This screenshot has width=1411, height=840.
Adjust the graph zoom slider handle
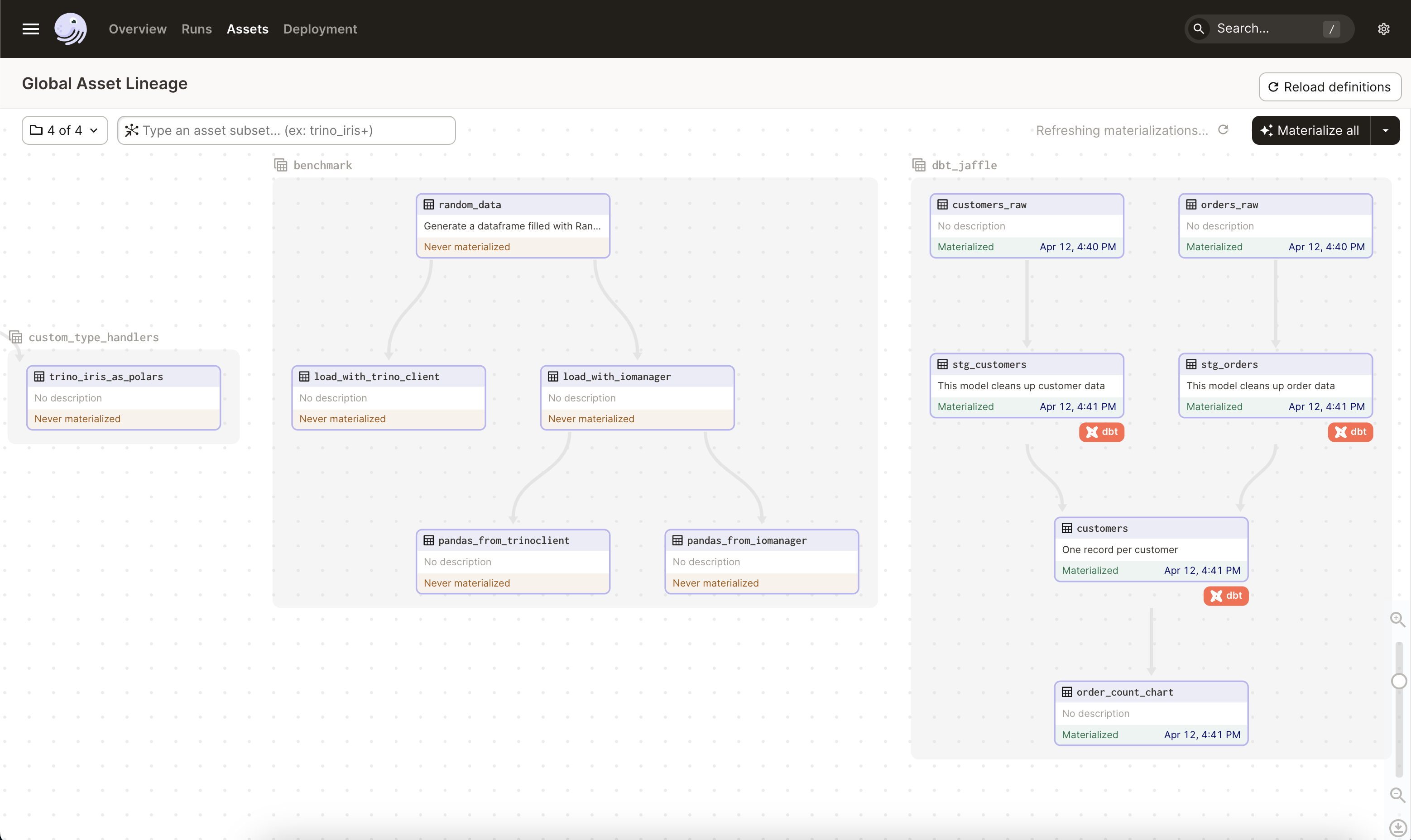click(x=1398, y=681)
